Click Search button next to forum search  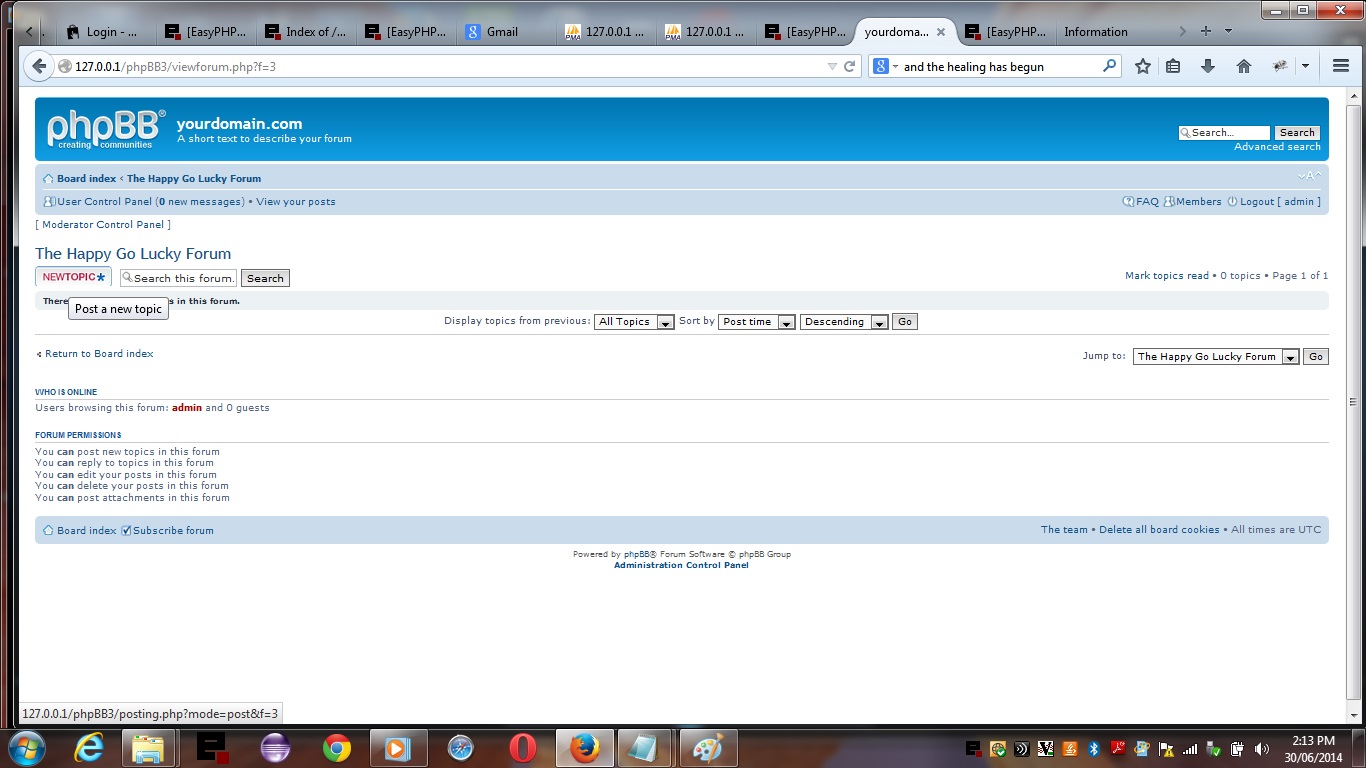265,279
